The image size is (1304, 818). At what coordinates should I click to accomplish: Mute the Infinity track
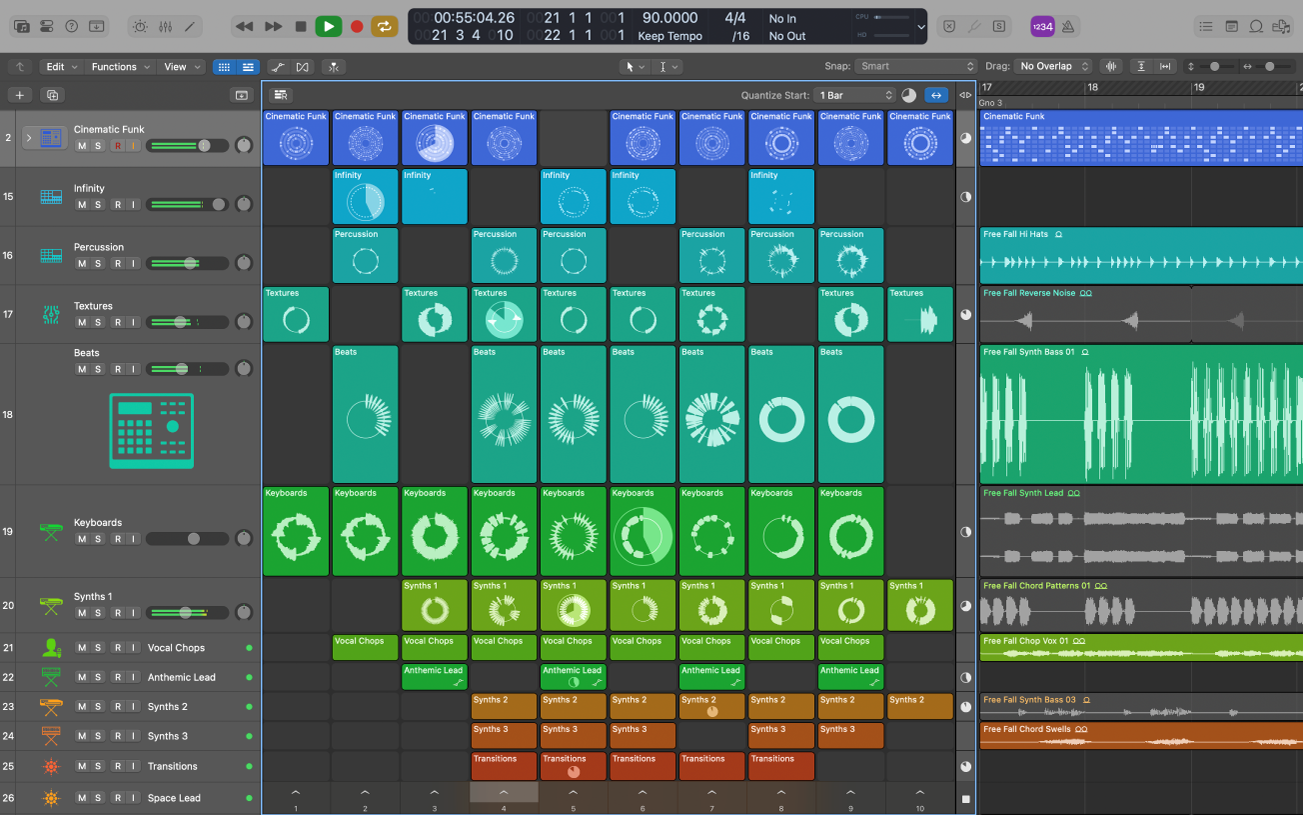pos(82,205)
